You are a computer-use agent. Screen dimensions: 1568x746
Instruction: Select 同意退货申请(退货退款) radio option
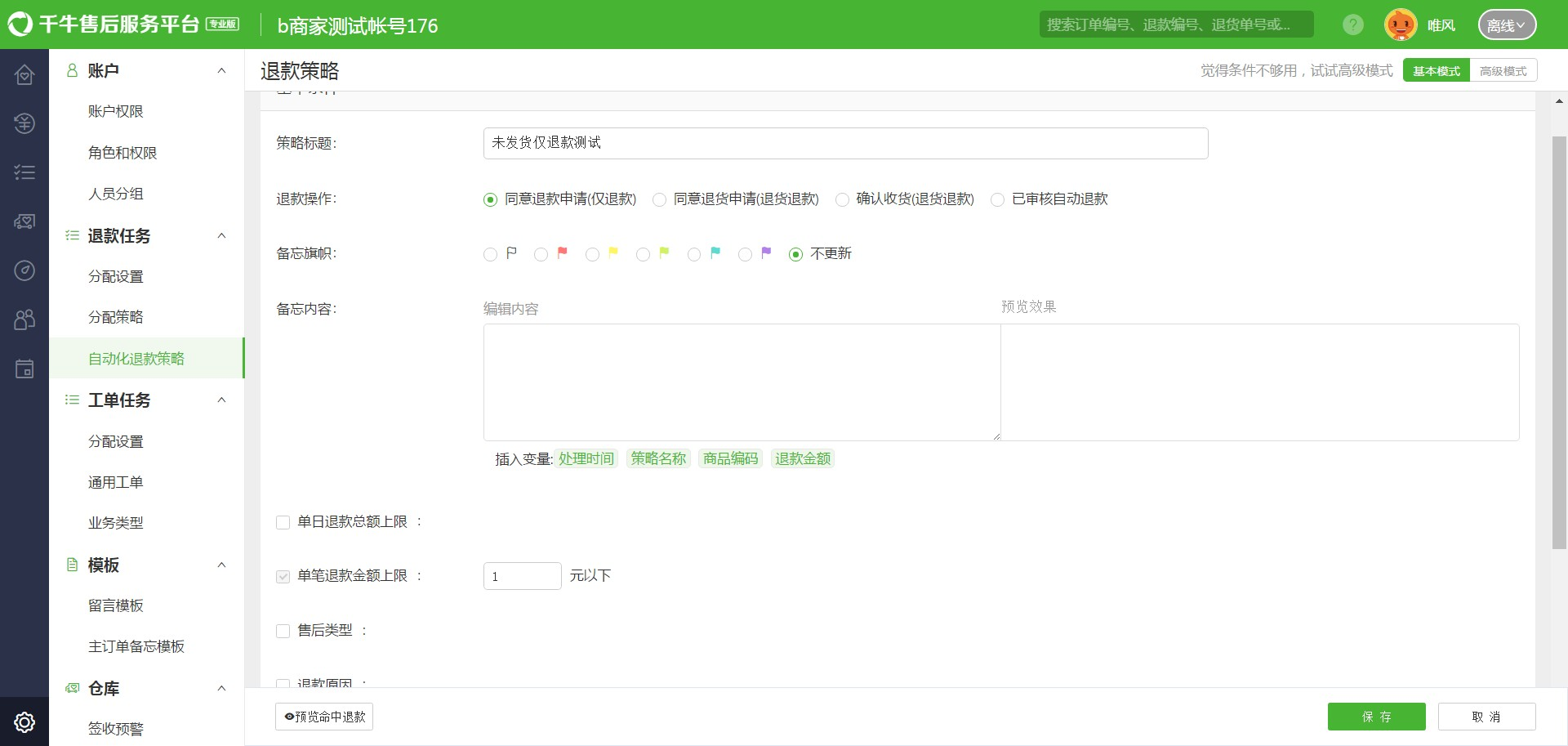tap(659, 200)
